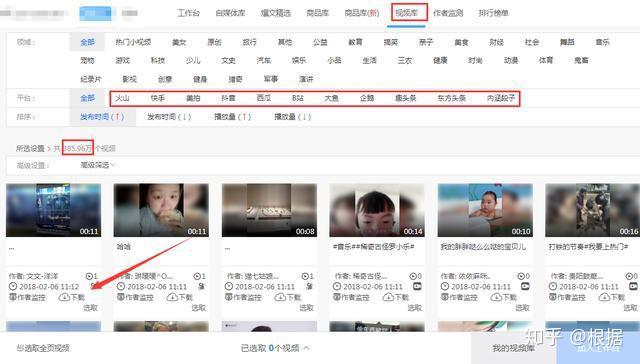Viewport: 640px width, 364px height.
Task: Click download icon on the 00:08 video card
Action: (280, 297)
